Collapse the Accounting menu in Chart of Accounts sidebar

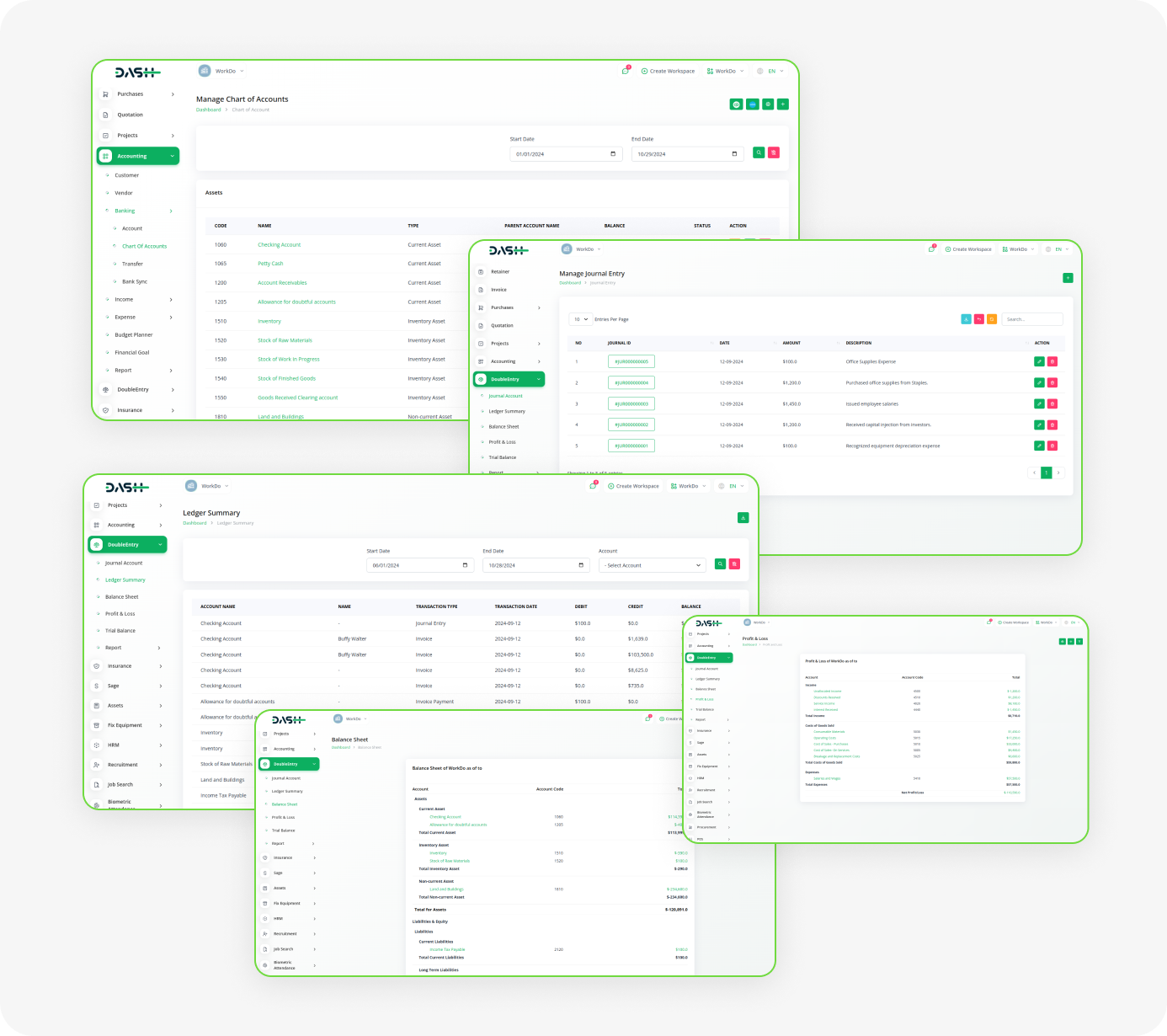138,156
